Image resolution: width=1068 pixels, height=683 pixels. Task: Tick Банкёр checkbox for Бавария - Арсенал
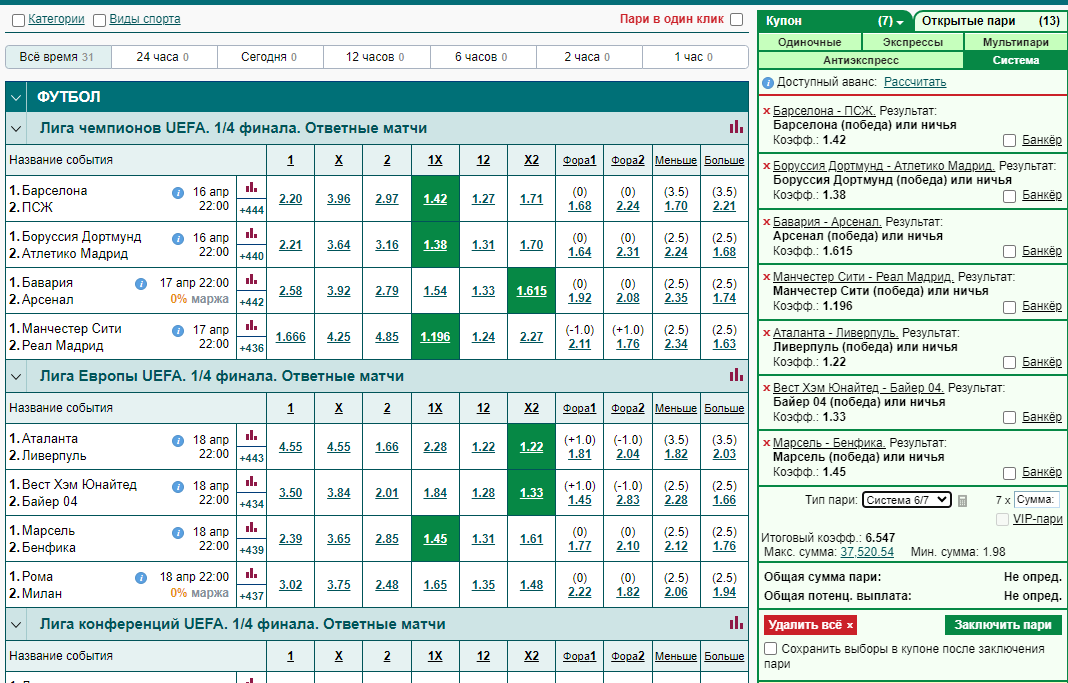pyautogui.click(x=1009, y=251)
